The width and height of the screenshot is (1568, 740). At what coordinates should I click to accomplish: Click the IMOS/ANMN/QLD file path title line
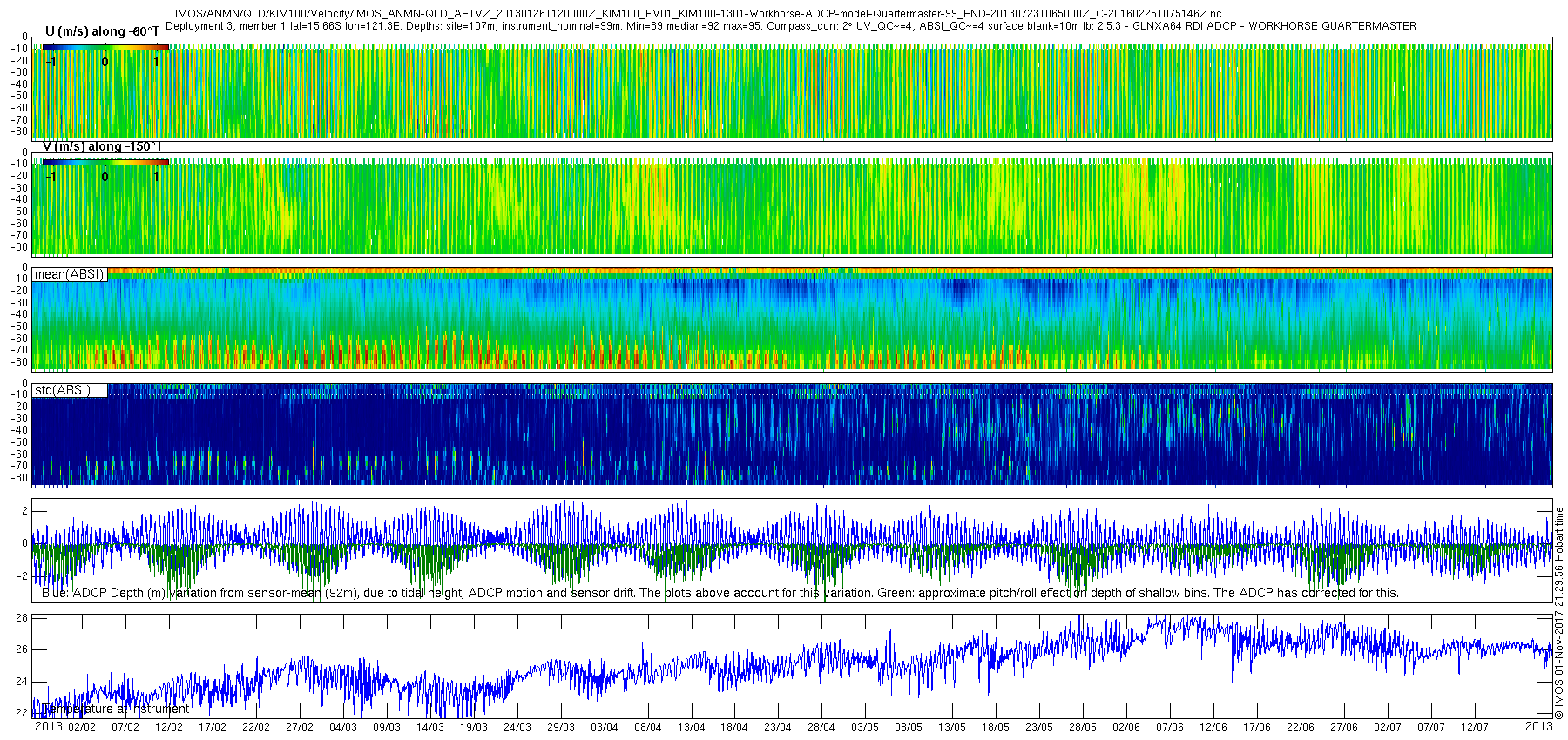coord(699,14)
